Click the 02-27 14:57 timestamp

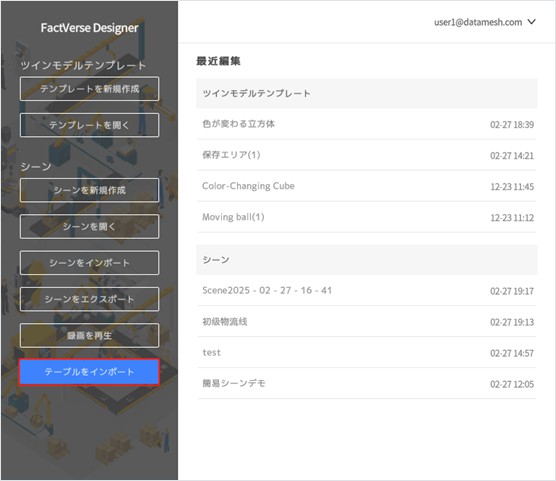point(512,353)
